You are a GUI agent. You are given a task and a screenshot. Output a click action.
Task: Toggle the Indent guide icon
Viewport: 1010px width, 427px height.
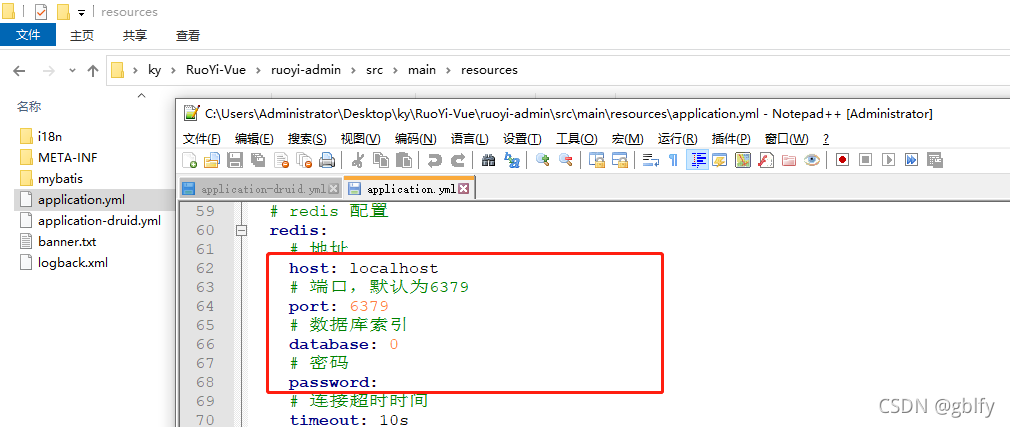pos(698,160)
